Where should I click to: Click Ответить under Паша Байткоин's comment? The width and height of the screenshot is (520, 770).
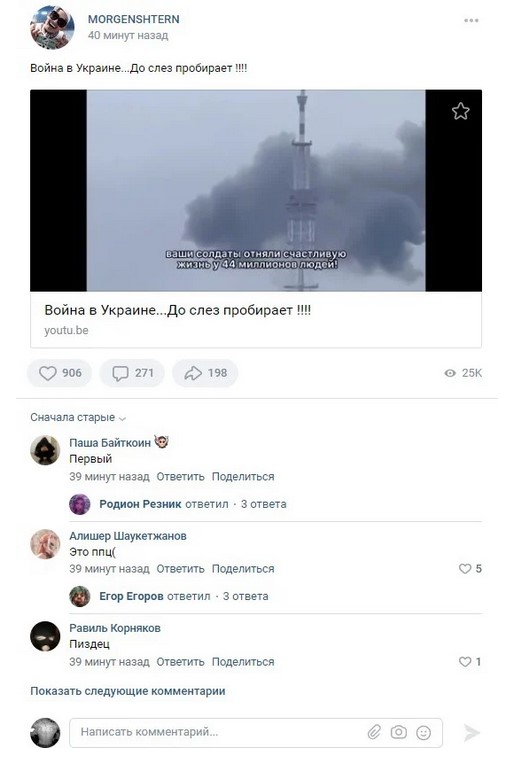pos(180,476)
